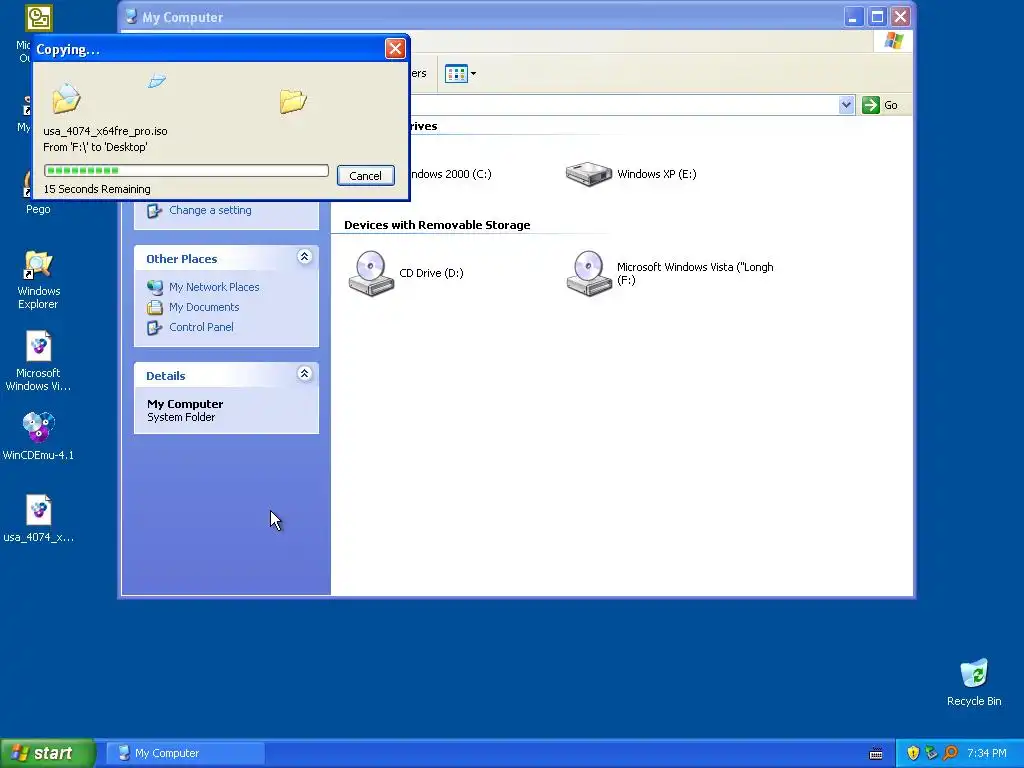The height and width of the screenshot is (768, 1024).
Task: Select the Microsoft Windows Vista (F:) drive icon
Action: click(588, 273)
